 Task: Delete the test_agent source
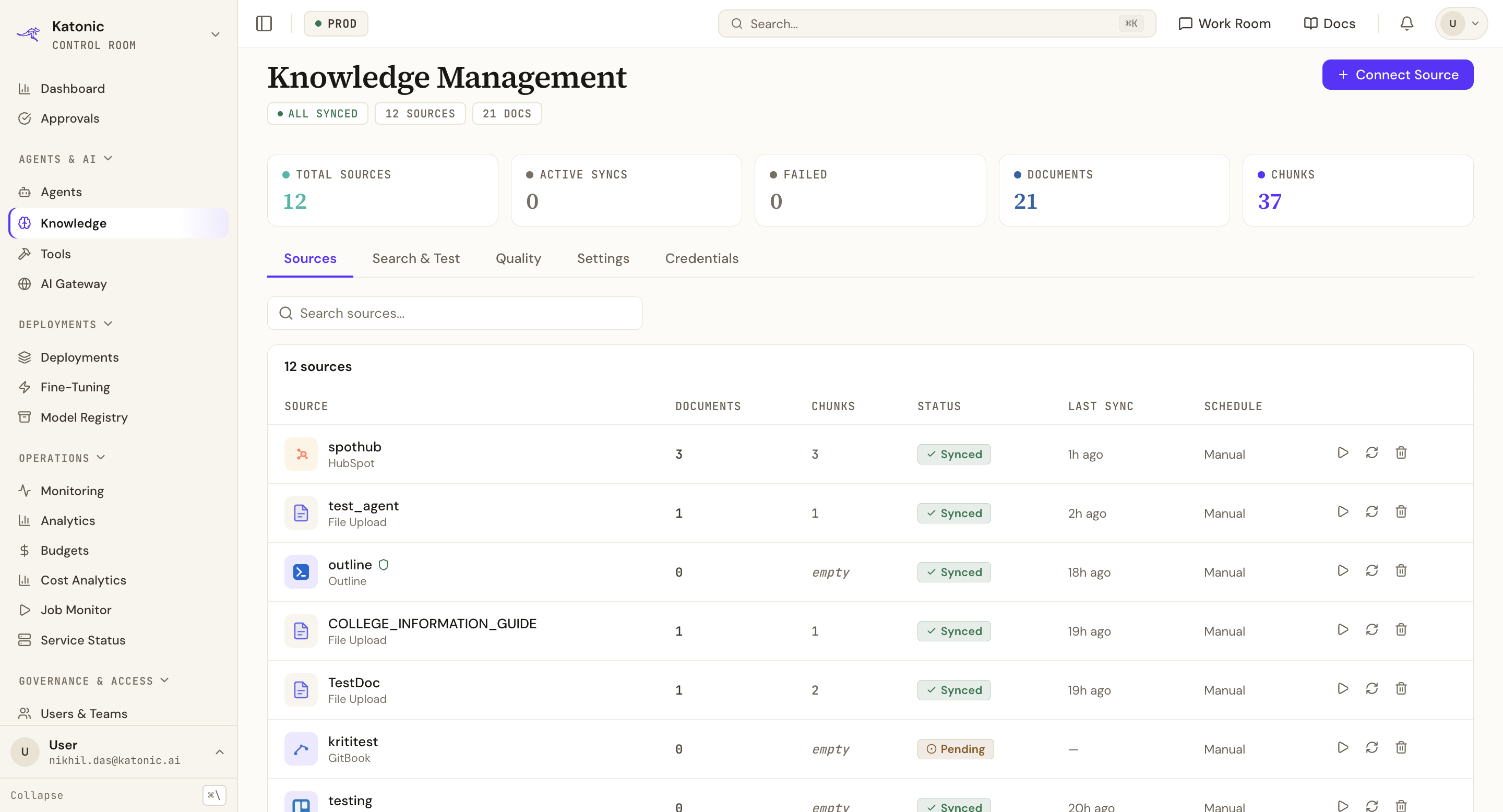(x=1401, y=511)
